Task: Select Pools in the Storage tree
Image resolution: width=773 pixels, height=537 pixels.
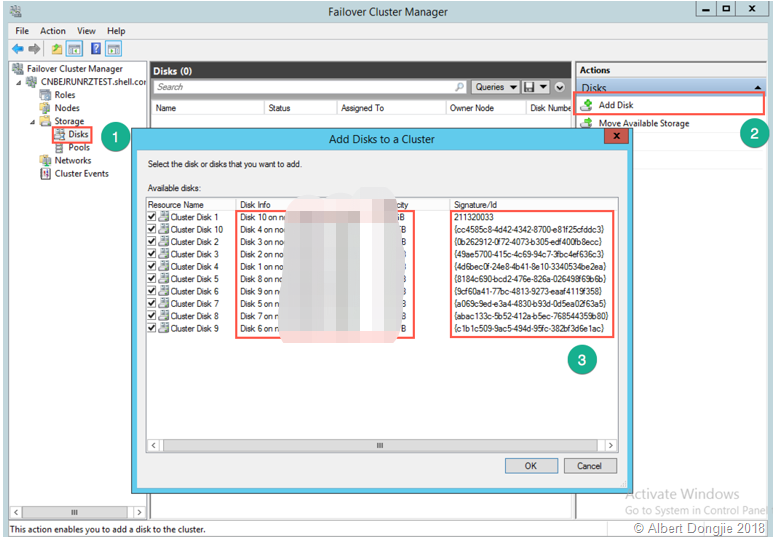Action: (x=79, y=147)
